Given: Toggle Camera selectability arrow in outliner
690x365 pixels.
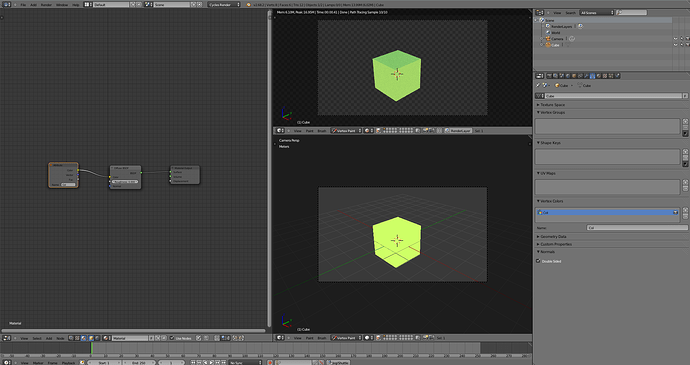Looking at the screenshot, I should (682, 39).
